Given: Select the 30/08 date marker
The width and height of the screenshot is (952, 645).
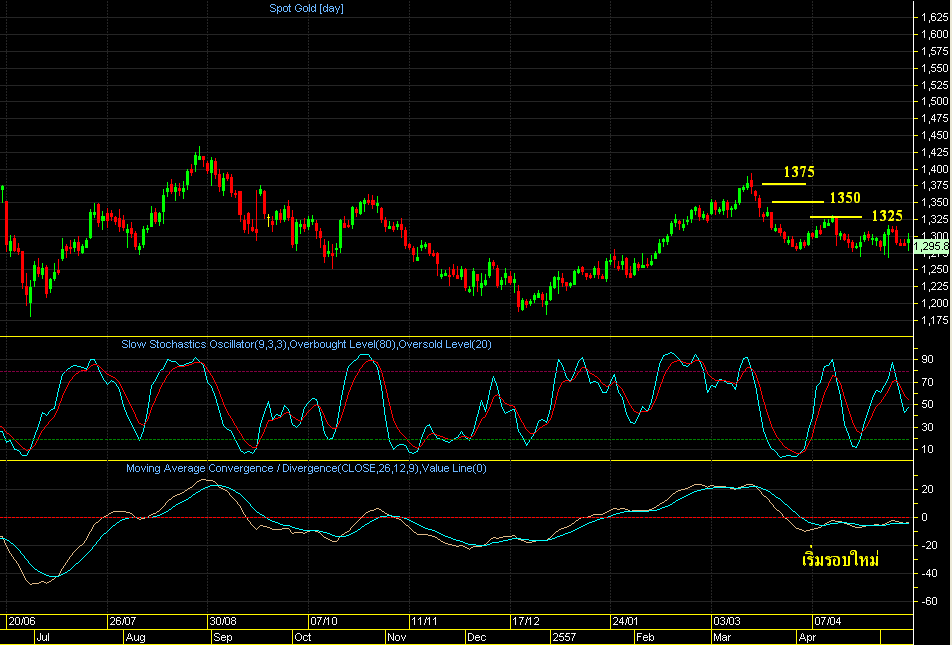Looking at the screenshot, I should tap(221, 621).
